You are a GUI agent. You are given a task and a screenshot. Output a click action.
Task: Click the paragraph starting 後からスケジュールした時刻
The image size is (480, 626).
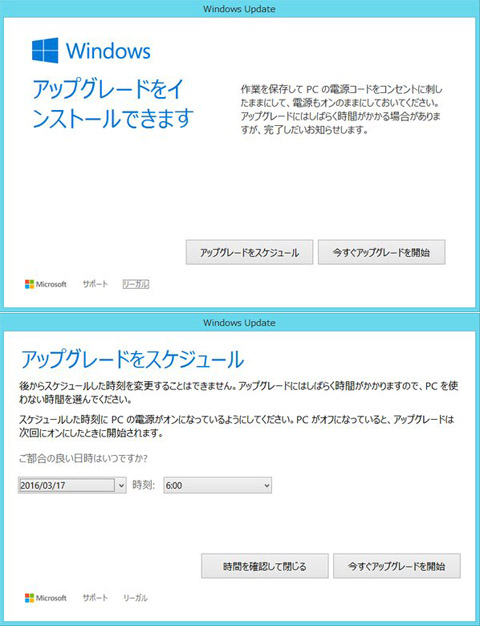pyautogui.click(x=238, y=393)
